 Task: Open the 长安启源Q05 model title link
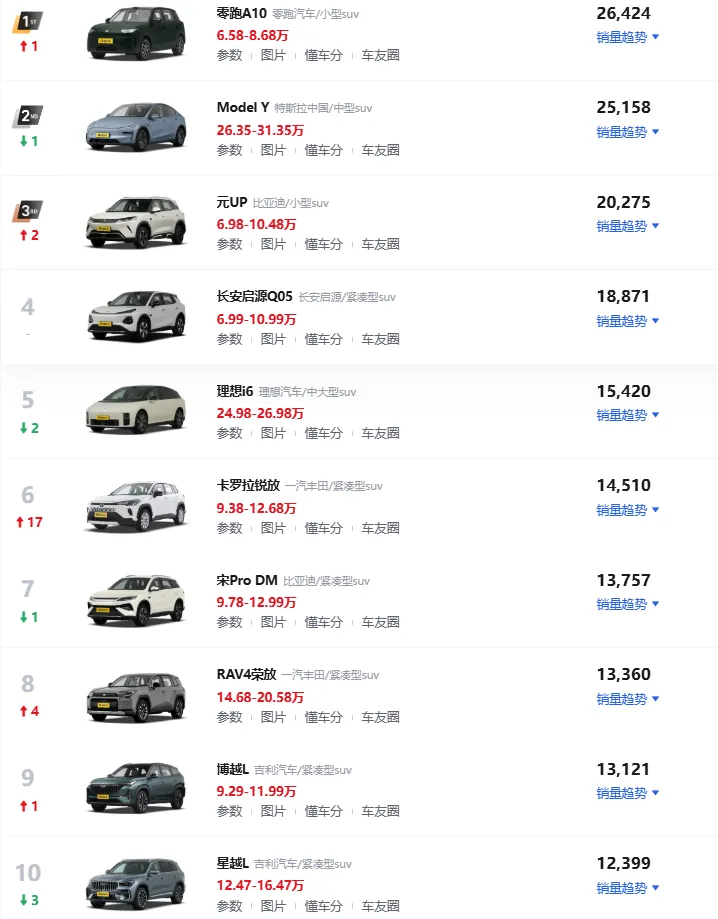point(254,297)
